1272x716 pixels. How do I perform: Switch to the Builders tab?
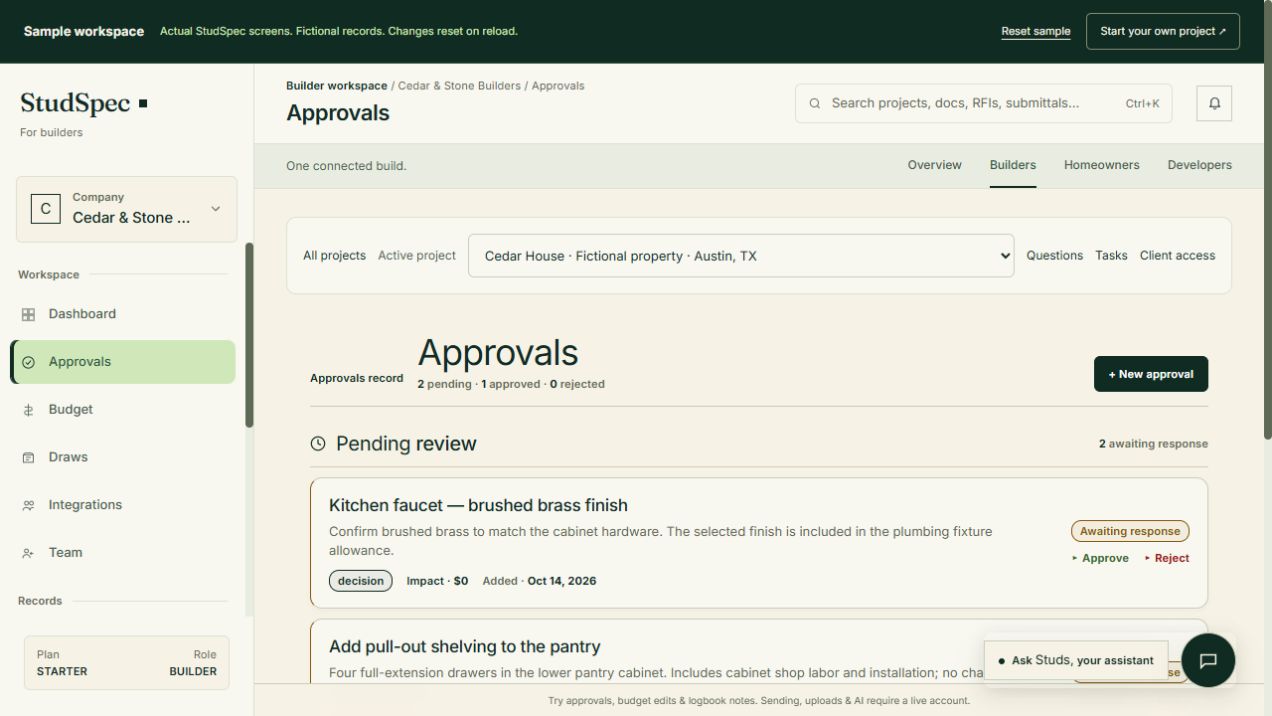(x=1013, y=165)
